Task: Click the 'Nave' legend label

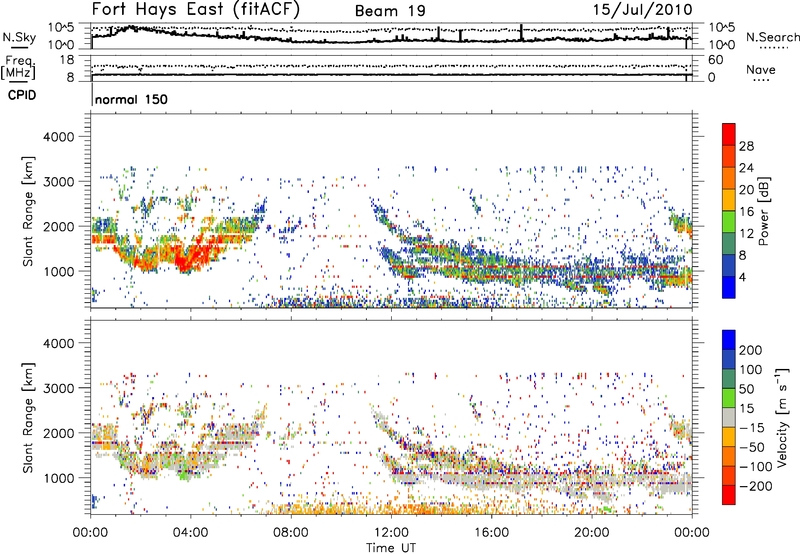Action: (x=761, y=70)
